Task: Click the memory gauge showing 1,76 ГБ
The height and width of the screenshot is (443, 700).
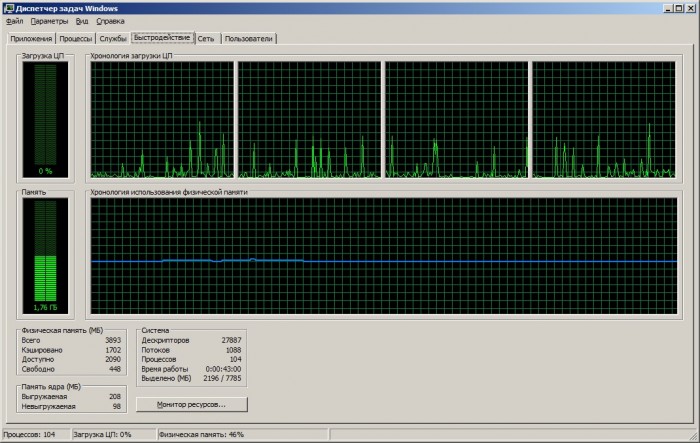Action: (x=45, y=256)
